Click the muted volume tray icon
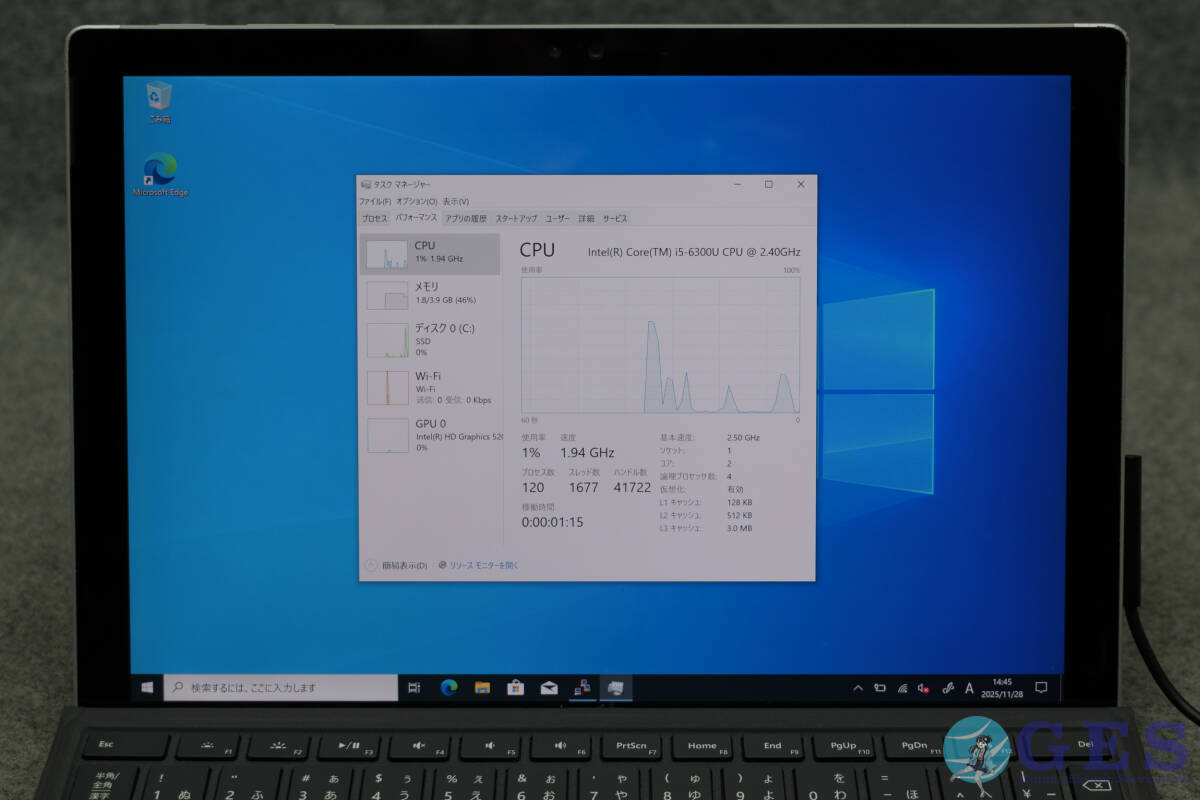Viewport: 1200px width, 800px height. pos(923,688)
